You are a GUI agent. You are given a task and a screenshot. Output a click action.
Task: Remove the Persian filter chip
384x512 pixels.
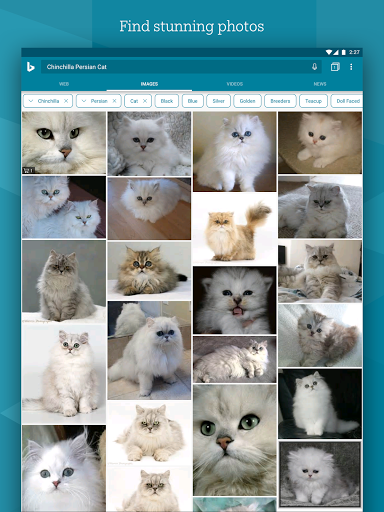[x=114, y=101]
